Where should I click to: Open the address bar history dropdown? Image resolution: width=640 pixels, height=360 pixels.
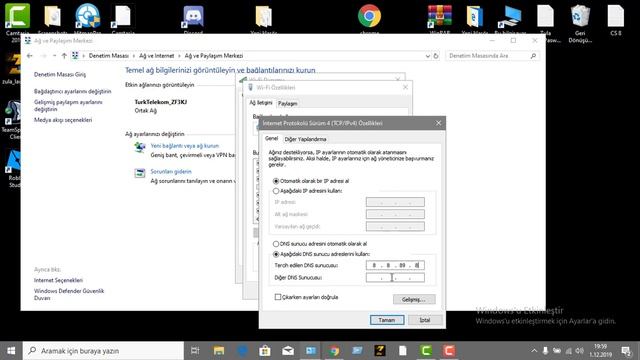click(427, 56)
